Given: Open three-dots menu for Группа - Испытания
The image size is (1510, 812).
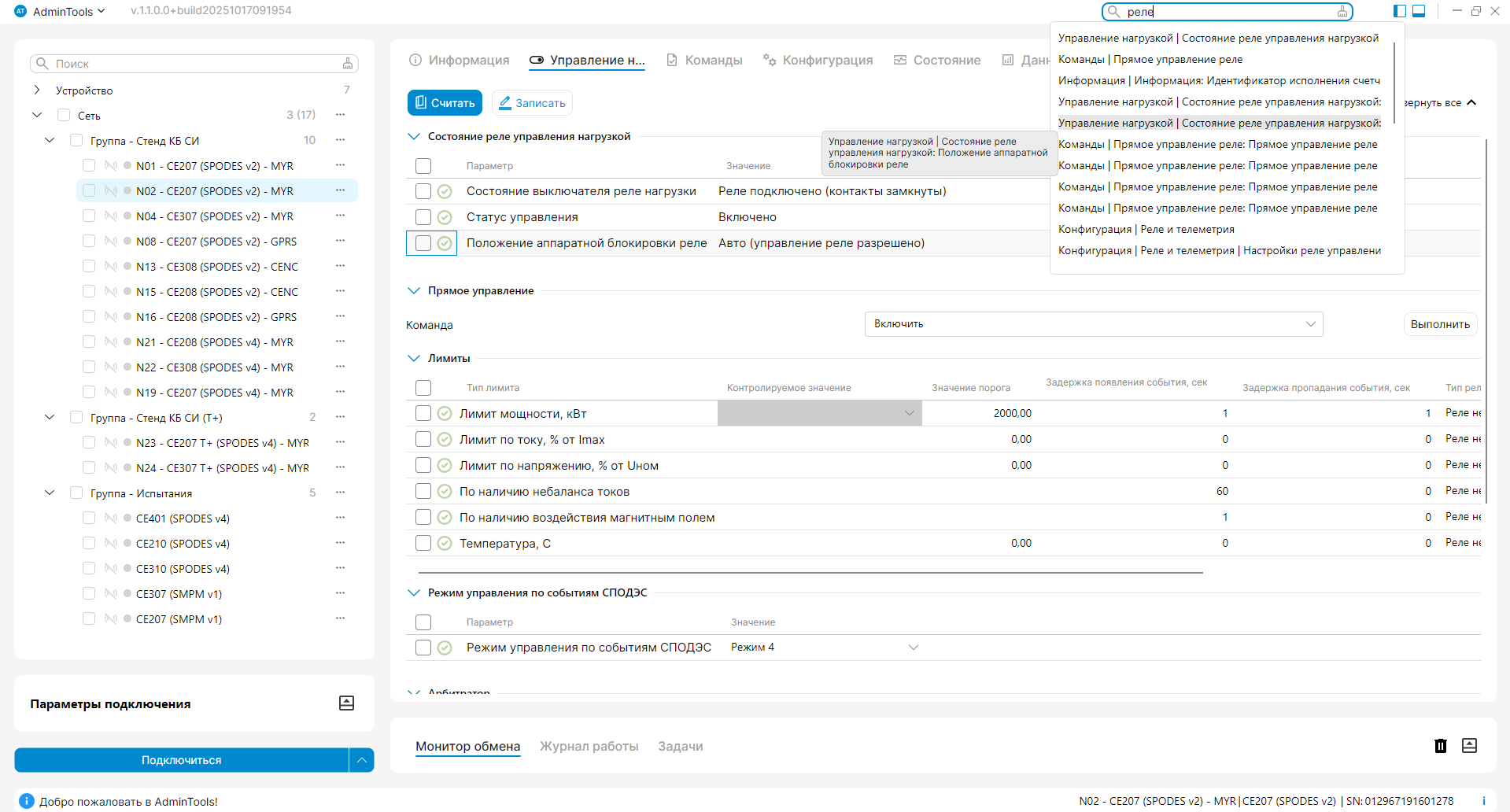Looking at the screenshot, I should coord(340,493).
